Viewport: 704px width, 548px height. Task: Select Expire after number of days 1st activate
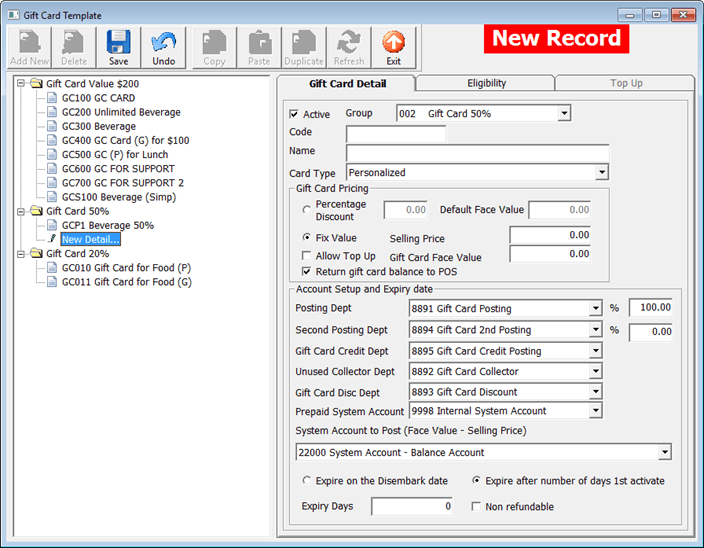(476, 481)
